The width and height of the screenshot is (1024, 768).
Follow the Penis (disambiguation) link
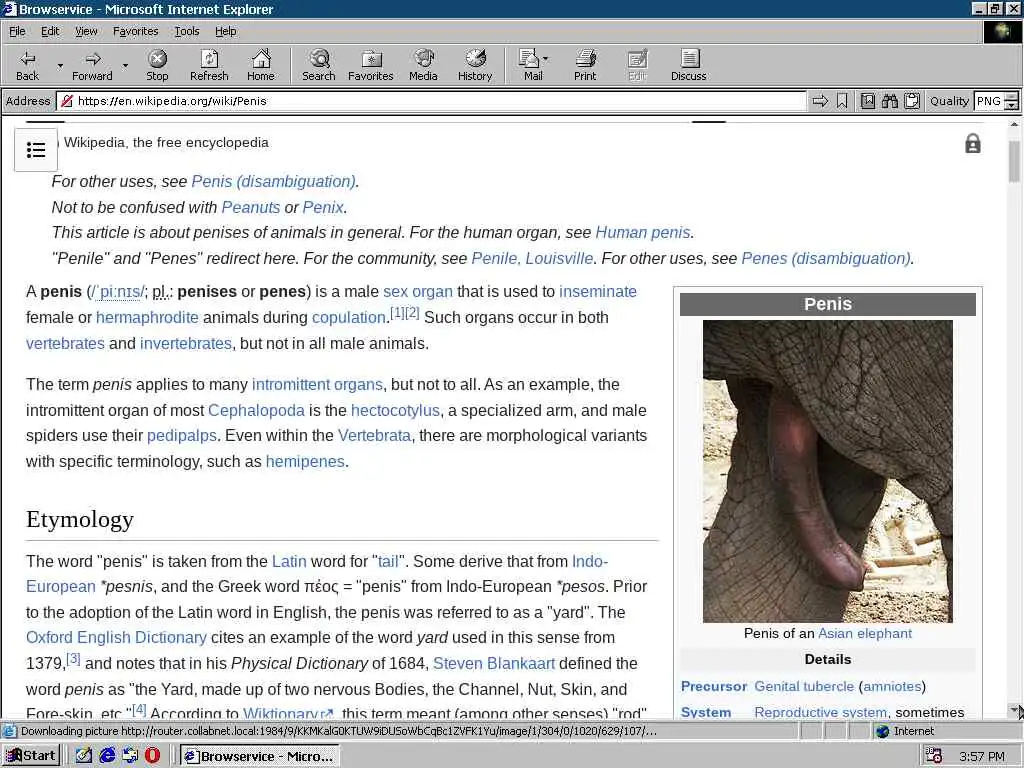coord(273,182)
